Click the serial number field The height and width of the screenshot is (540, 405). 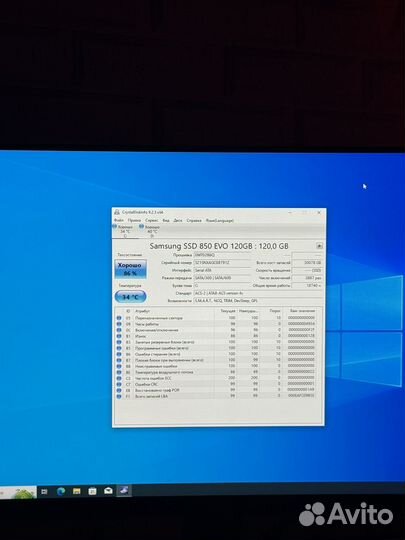click(222, 263)
